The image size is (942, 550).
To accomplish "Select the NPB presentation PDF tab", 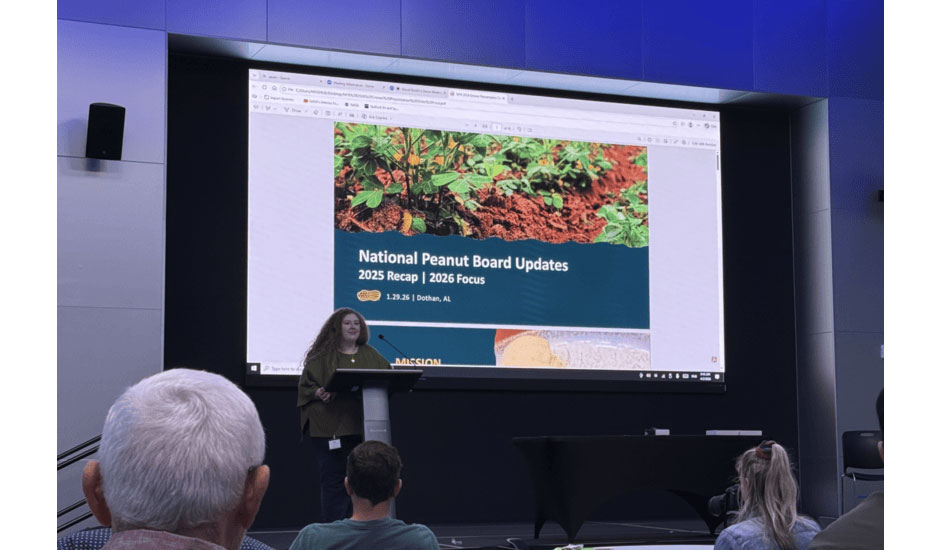I will [476, 96].
